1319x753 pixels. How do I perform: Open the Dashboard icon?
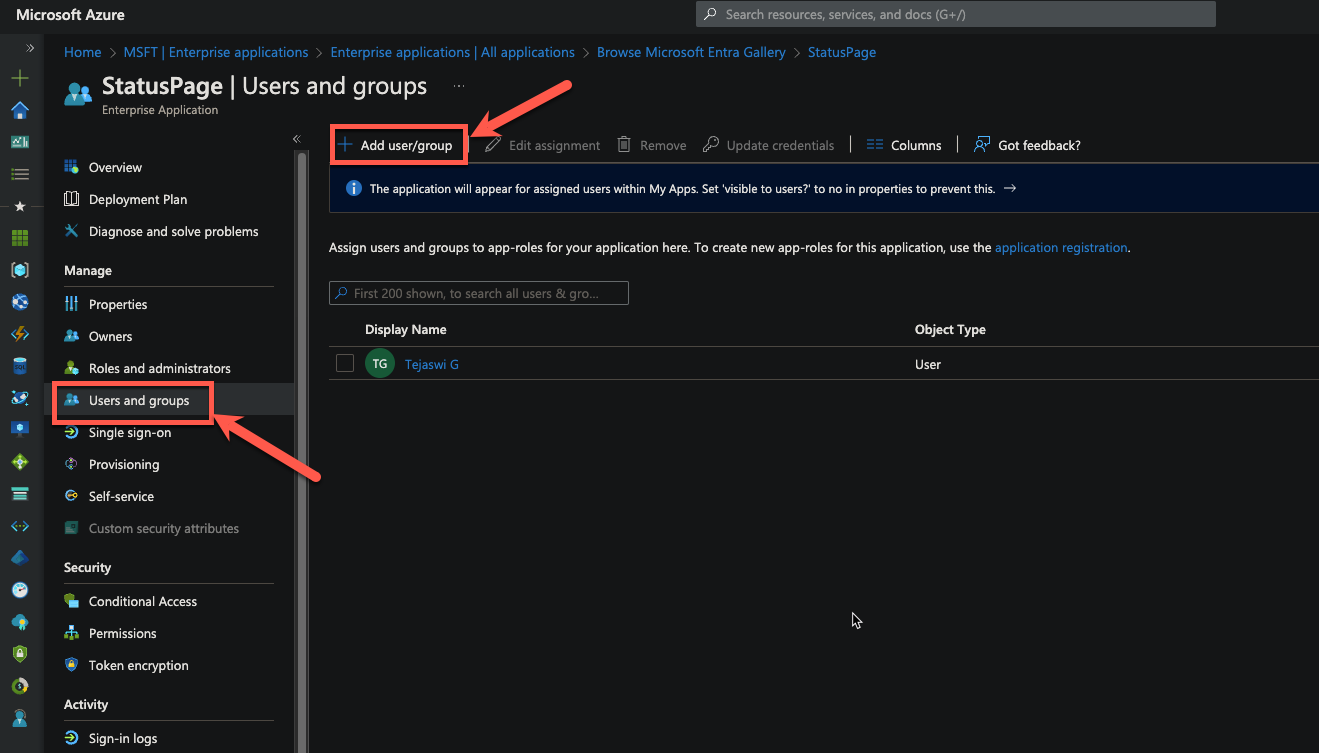(x=20, y=141)
